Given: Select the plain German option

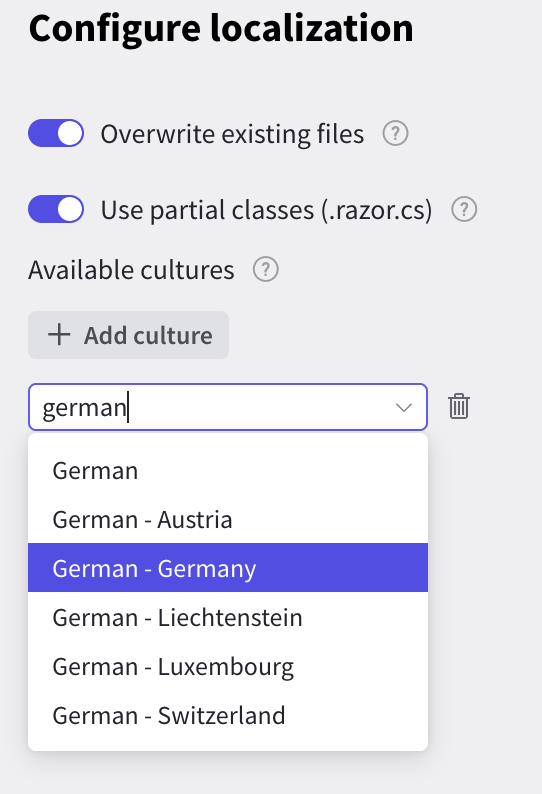Looking at the screenshot, I should 228,470.
